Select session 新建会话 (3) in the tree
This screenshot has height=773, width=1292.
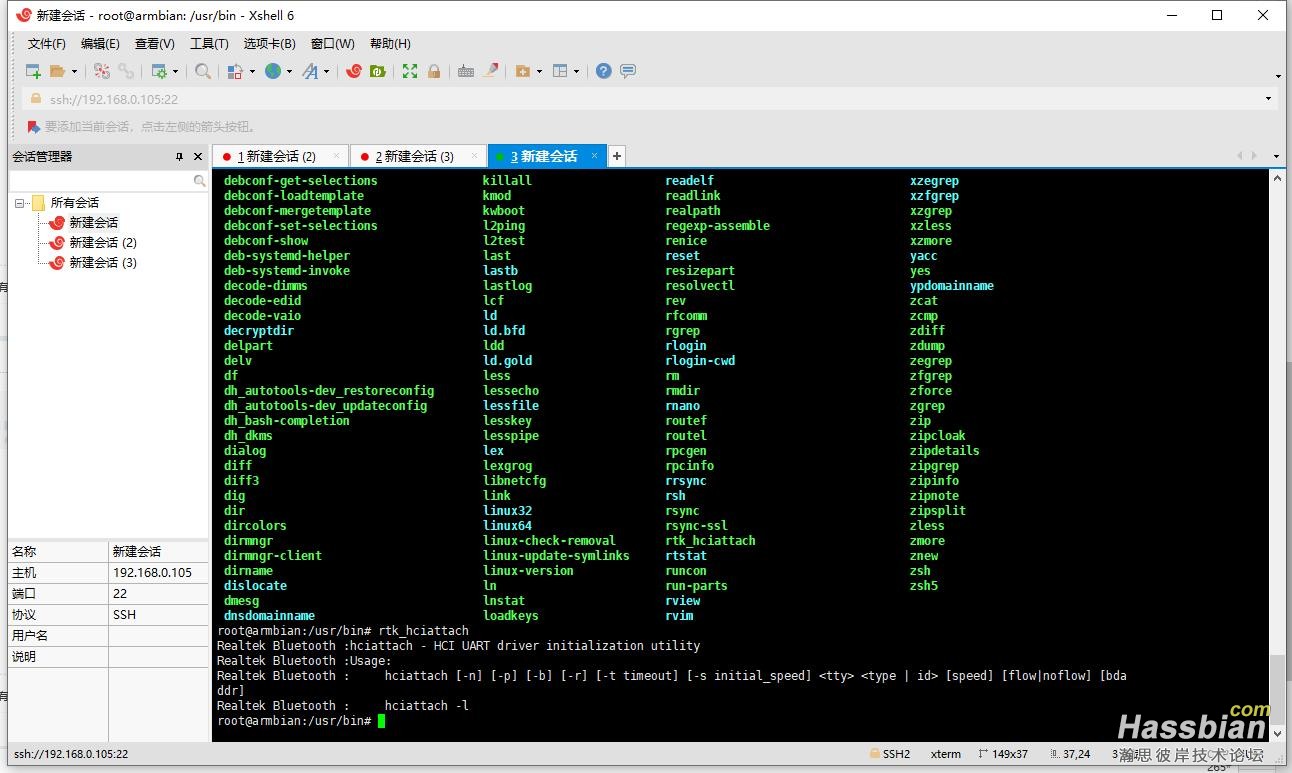103,263
